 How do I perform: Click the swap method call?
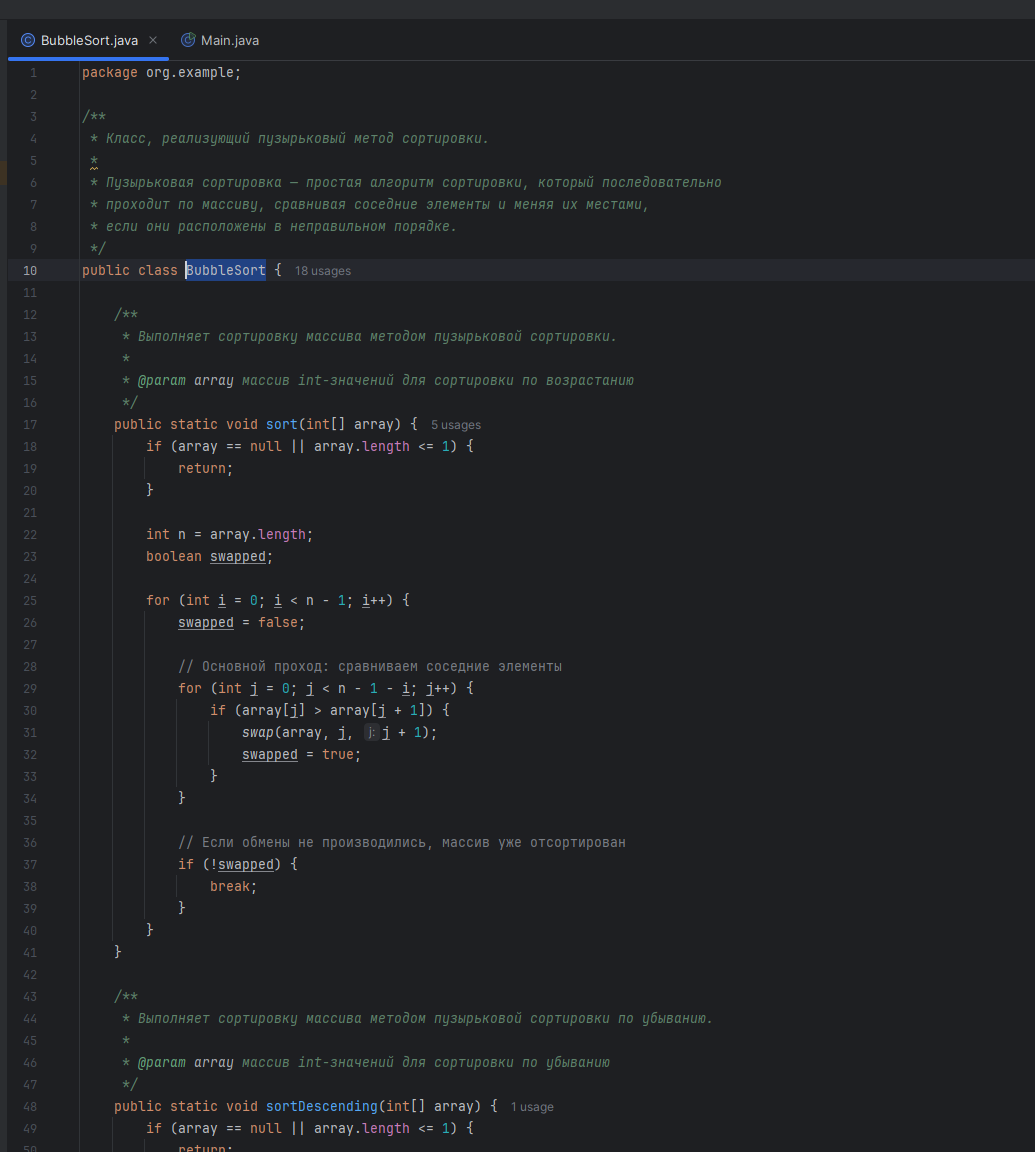tap(258, 732)
